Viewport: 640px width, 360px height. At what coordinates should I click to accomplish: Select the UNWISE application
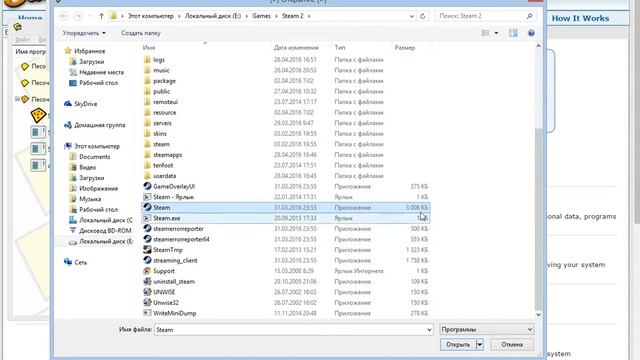tap(285, 292)
